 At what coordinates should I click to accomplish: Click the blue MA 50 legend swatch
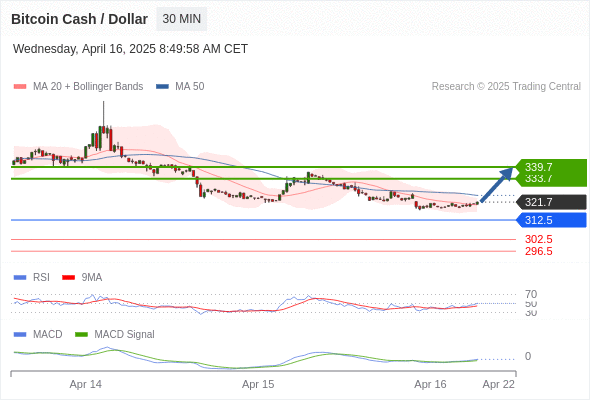162,87
